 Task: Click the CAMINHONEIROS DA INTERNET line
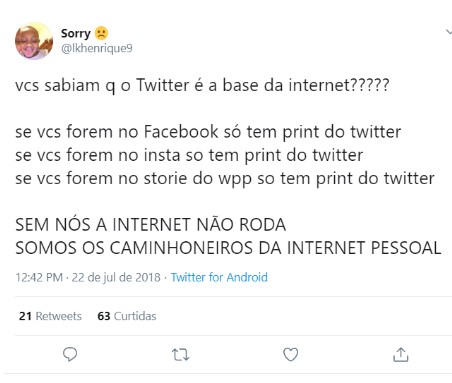pyautogui.click(x=228, y=248)
